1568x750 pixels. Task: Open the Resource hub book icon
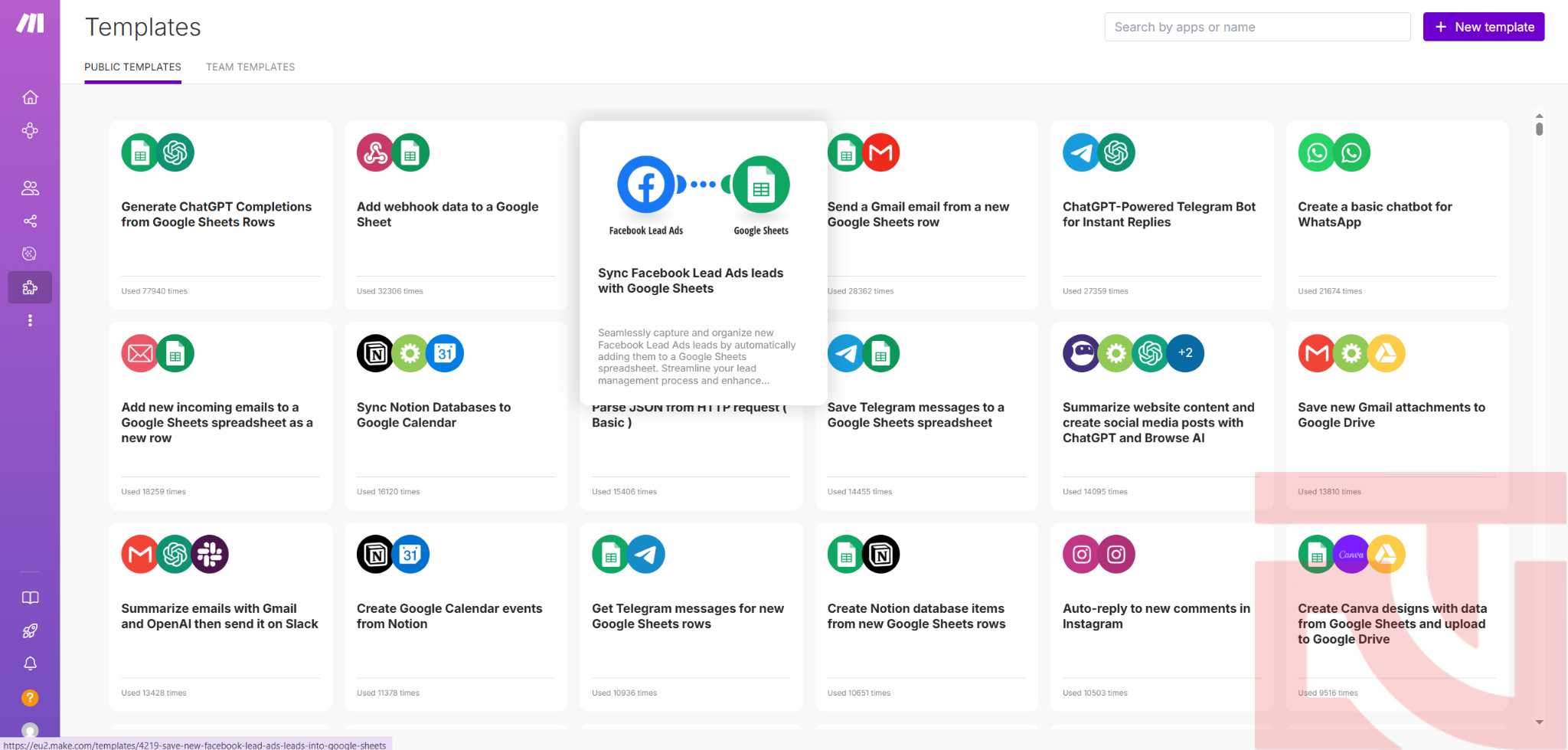30,598
